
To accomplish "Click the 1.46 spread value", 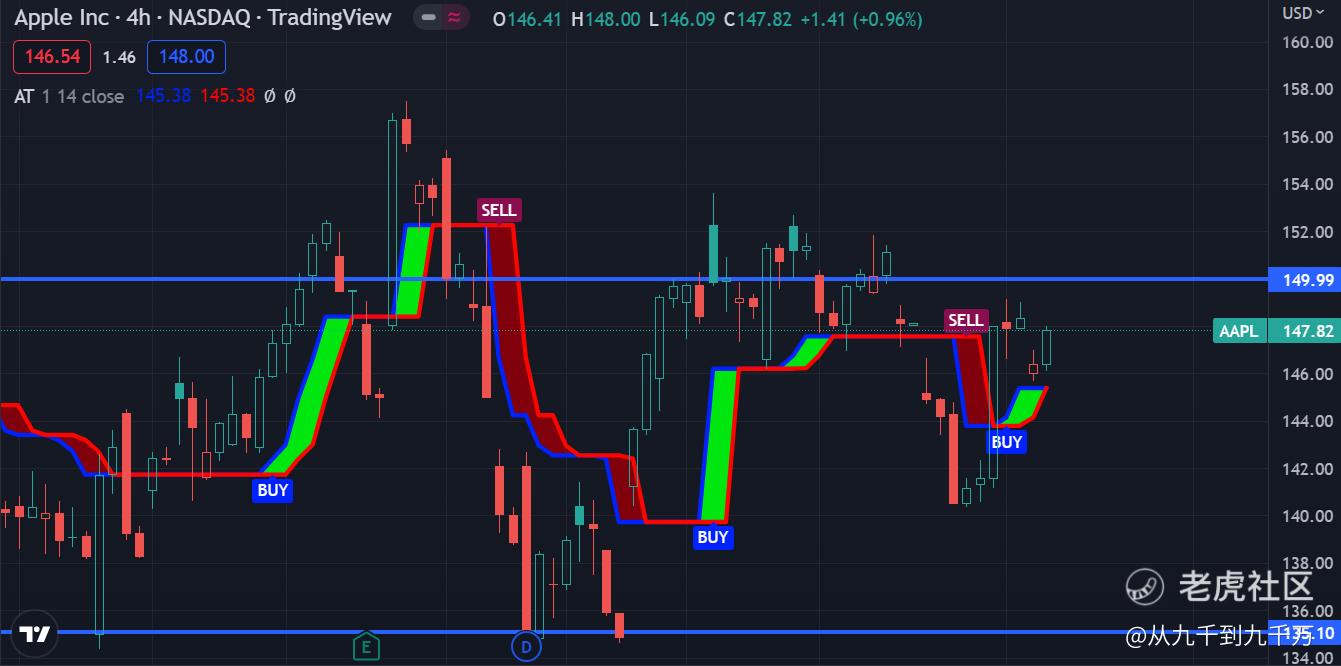I will click(x=119, y=57).
